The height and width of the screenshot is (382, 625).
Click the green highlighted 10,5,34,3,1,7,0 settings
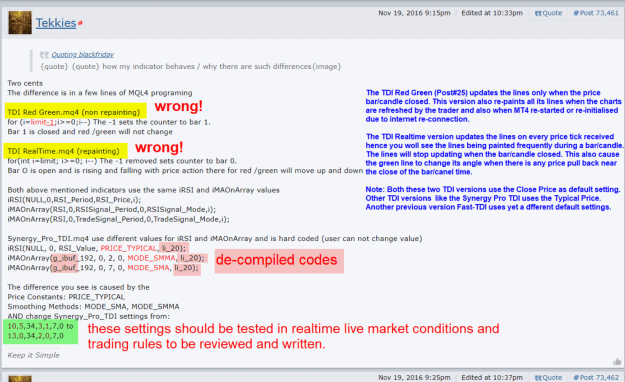pos(40,326)
